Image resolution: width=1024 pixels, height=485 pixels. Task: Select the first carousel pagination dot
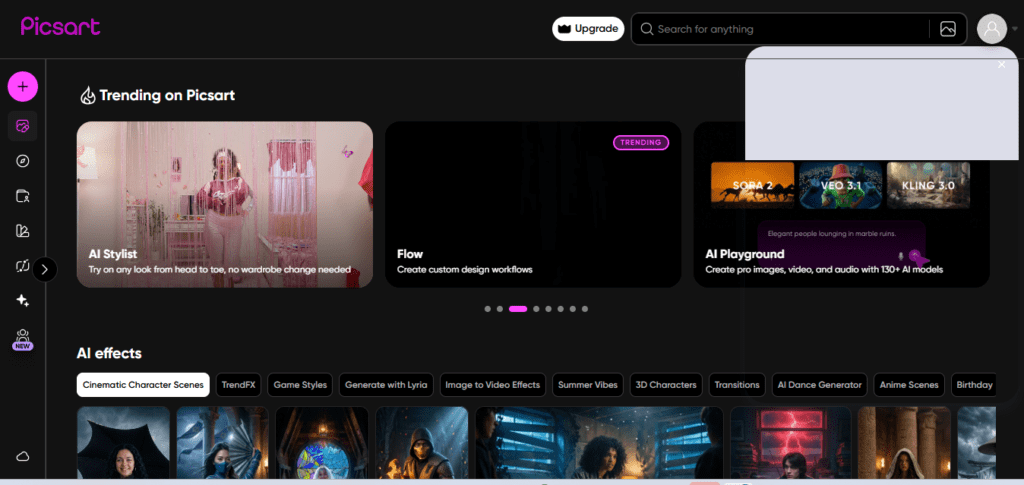[487, 309]
